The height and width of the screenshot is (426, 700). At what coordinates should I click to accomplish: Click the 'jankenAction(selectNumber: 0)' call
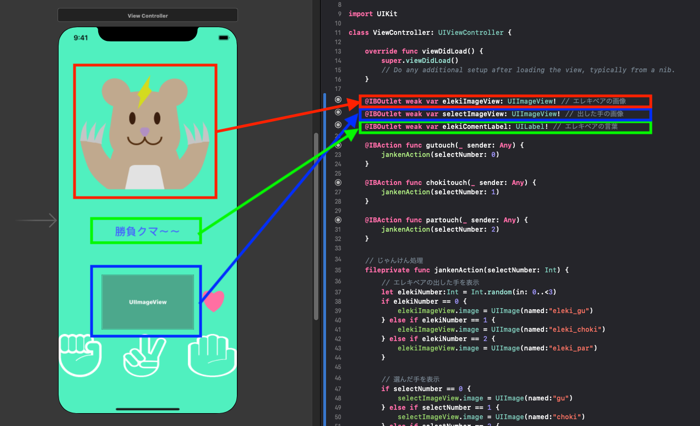click(440, 155)
